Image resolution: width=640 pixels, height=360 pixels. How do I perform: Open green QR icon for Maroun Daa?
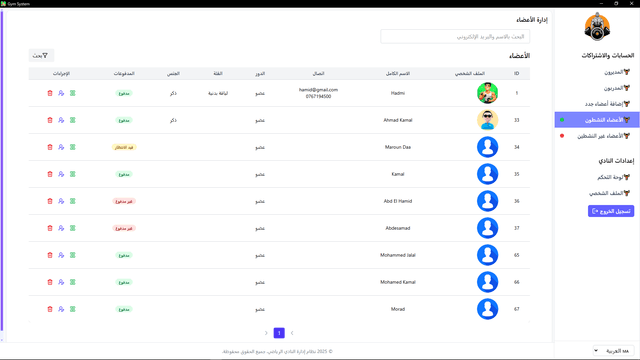click(x=73, y=147)
